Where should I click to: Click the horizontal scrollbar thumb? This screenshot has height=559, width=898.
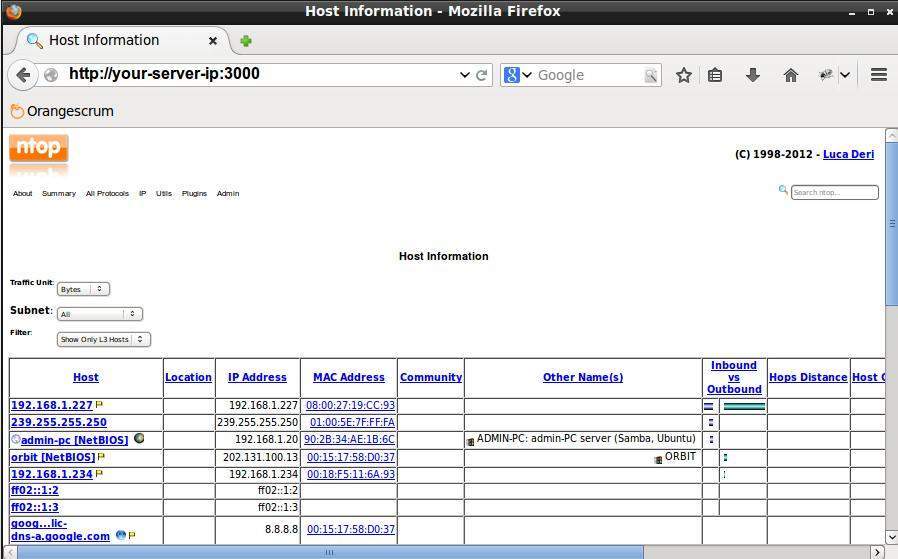(330, 552)
